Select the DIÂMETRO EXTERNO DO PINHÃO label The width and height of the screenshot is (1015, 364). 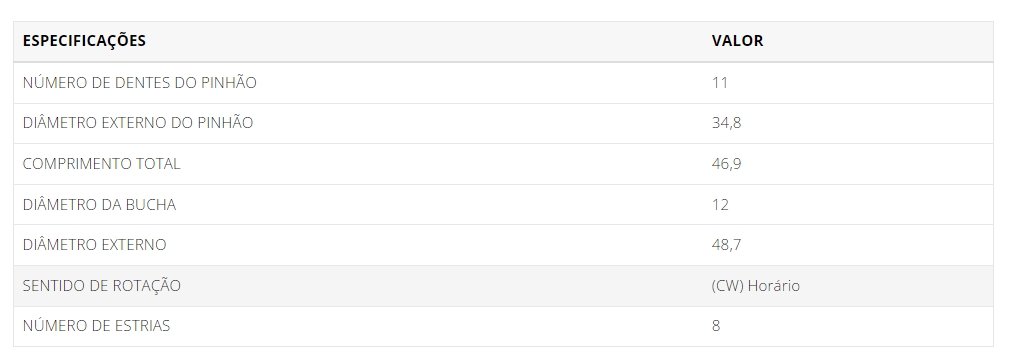tap(138, 123)
